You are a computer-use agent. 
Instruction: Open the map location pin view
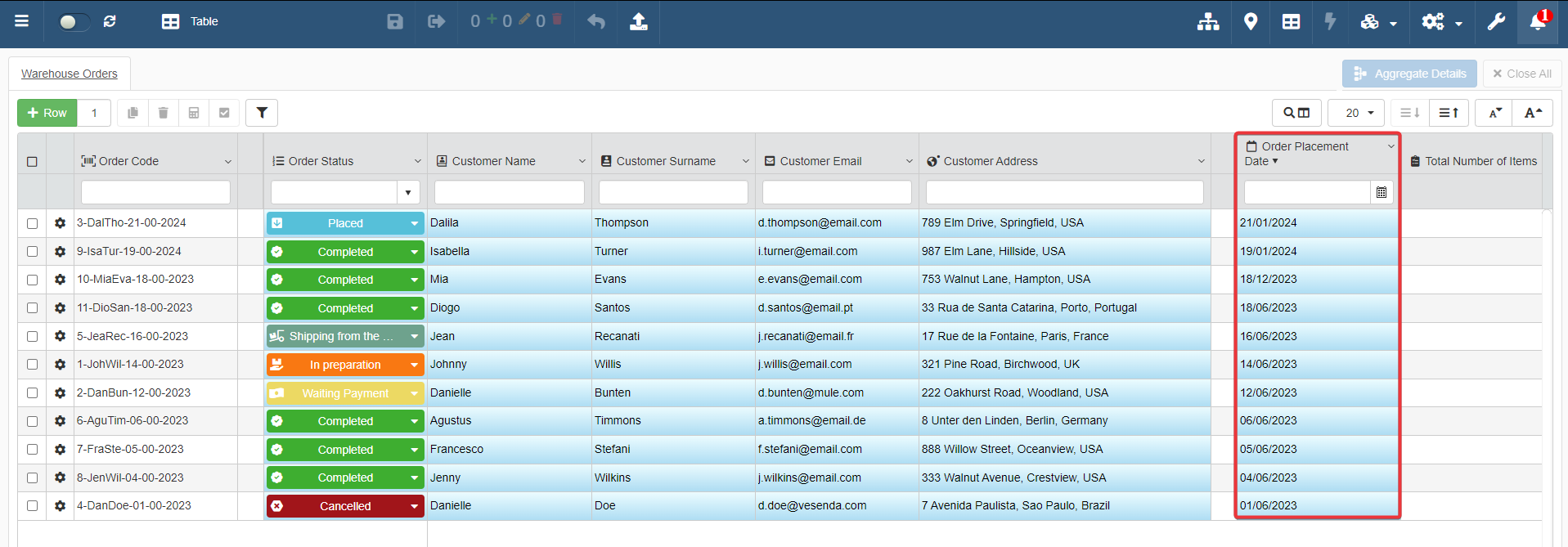click(x=1250, y=22)
